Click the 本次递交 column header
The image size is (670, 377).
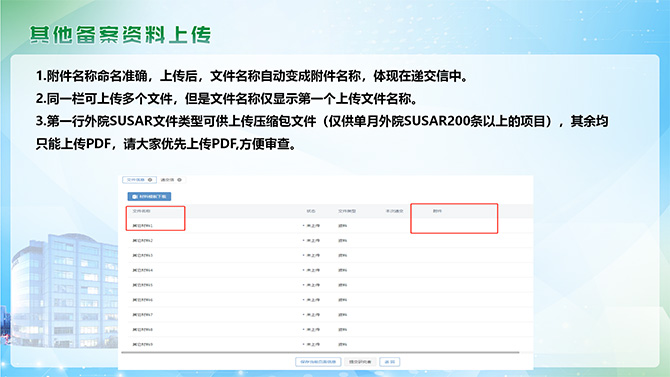click(x=394, y=211)
